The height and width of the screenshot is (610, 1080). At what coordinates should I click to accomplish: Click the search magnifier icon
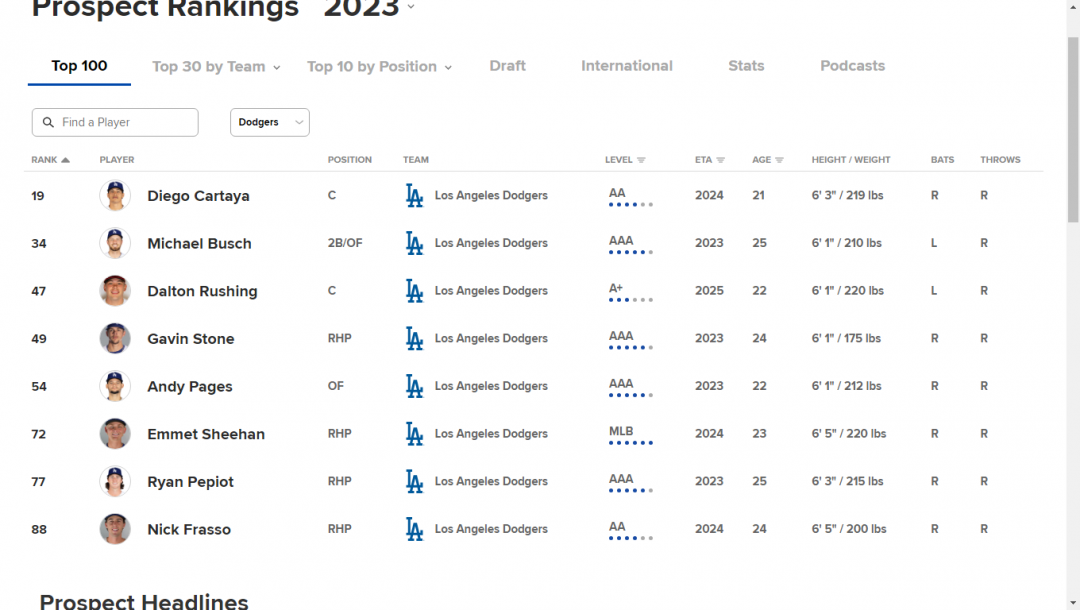(48, 123)
